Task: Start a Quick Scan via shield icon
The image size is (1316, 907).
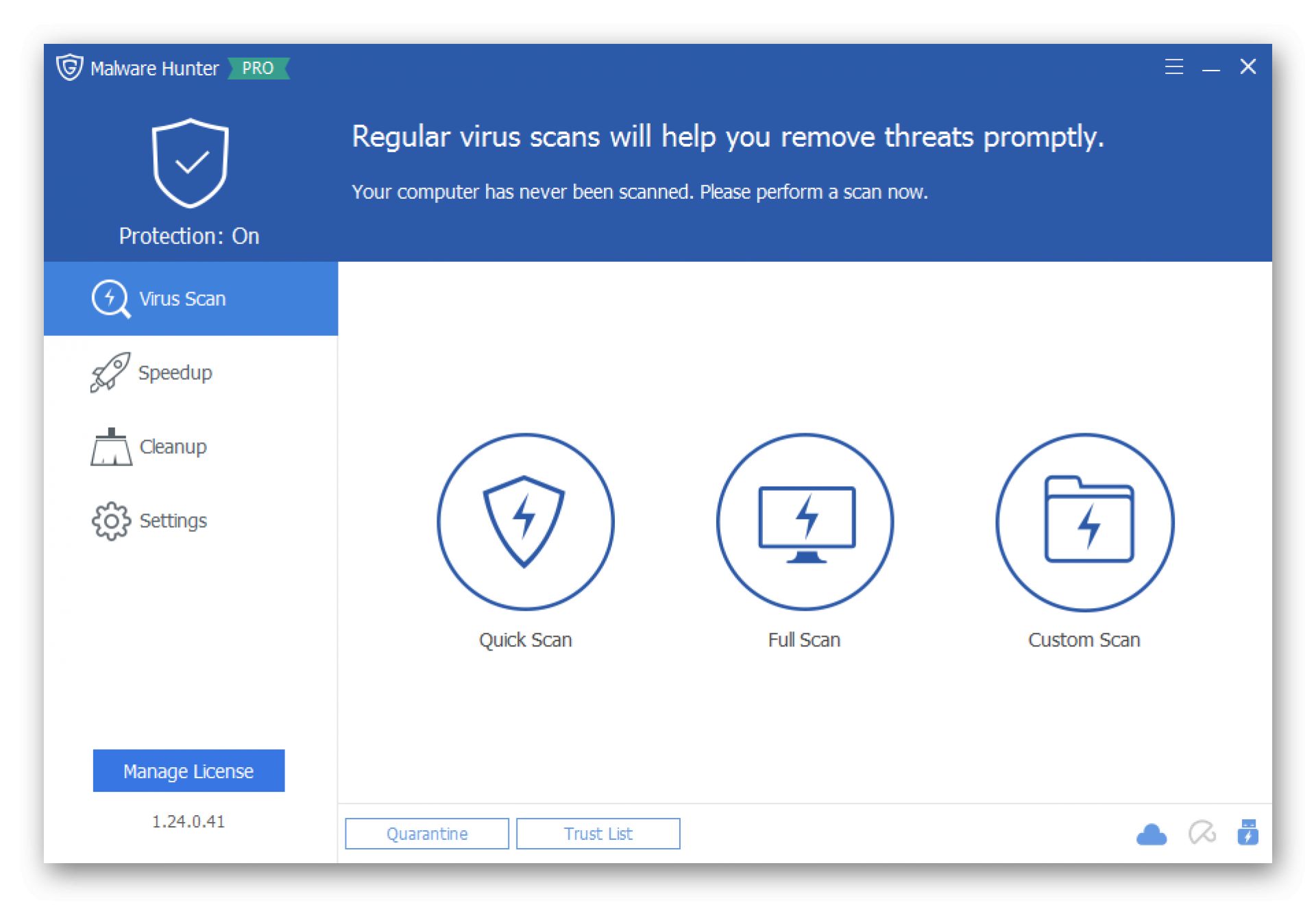Action: coord(525,521)
